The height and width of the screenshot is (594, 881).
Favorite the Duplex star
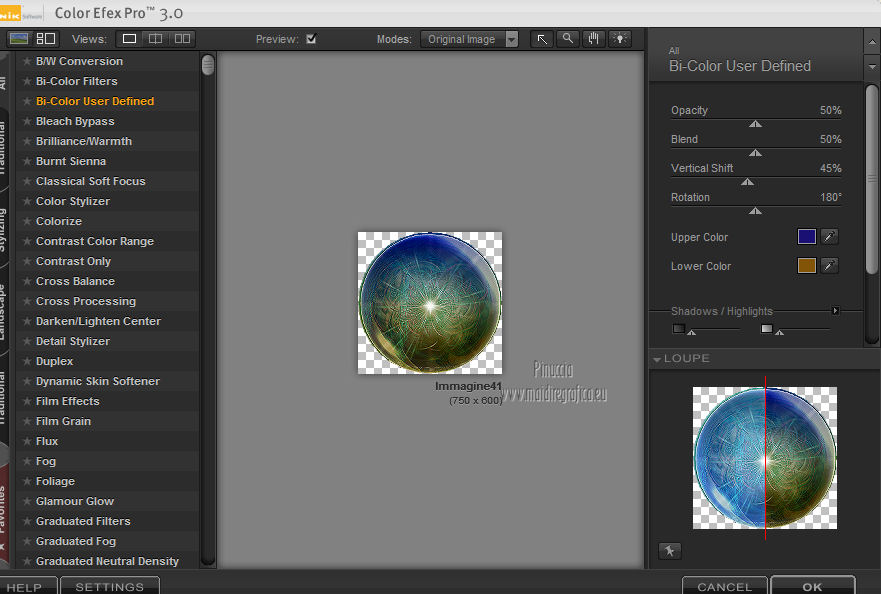26,361
